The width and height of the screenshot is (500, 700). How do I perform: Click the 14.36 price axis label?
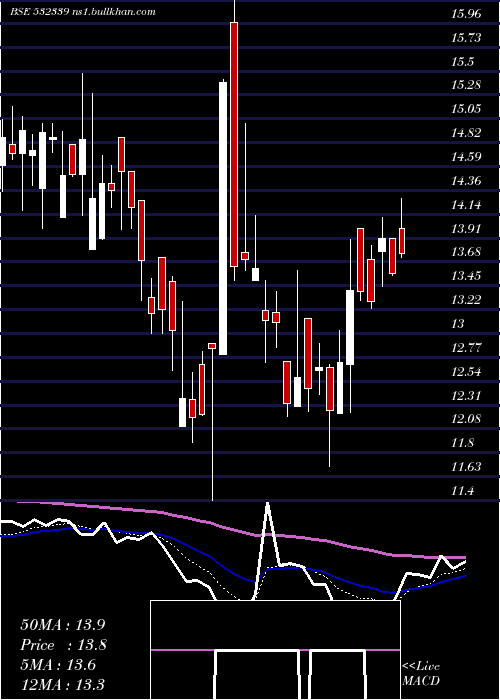point(466,181)
